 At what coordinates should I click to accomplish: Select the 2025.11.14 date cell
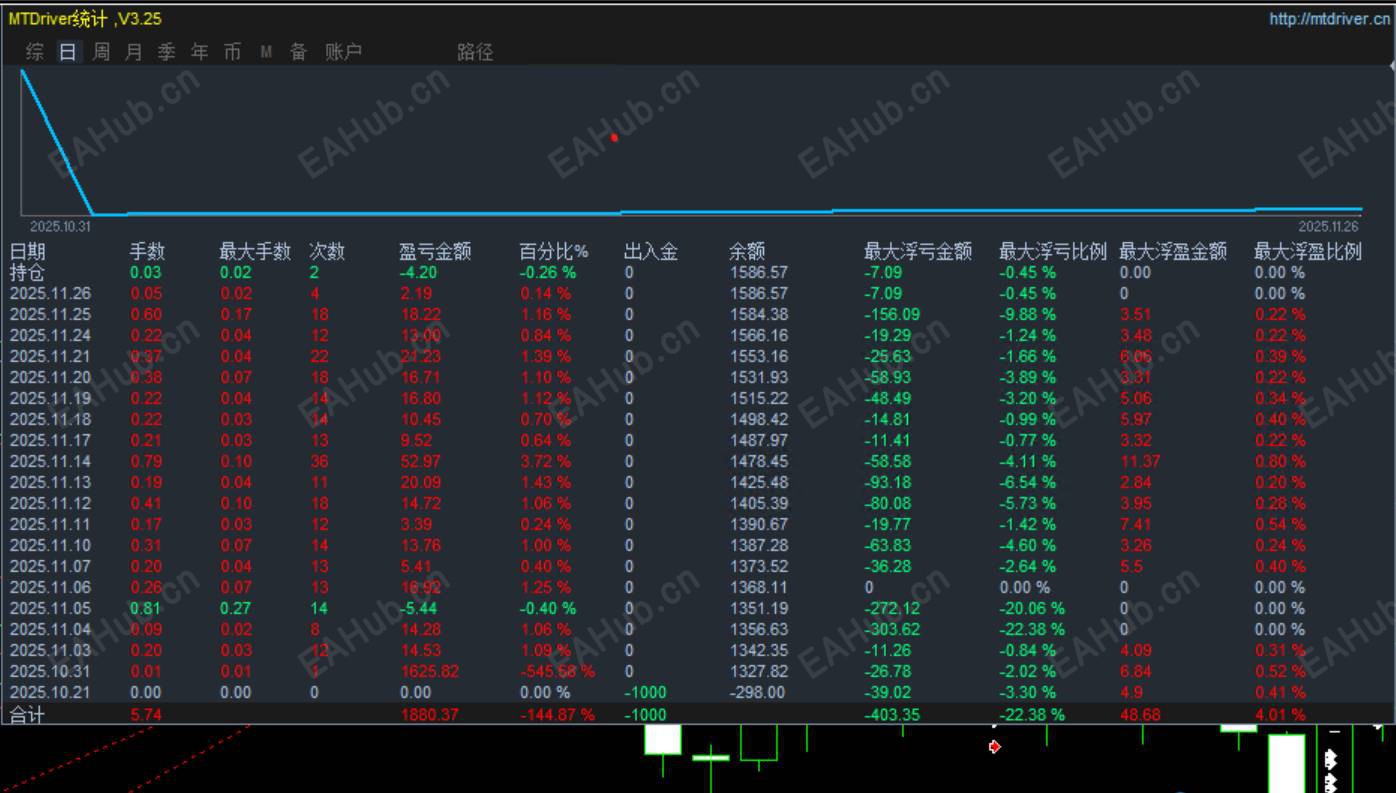click(50, 461)
